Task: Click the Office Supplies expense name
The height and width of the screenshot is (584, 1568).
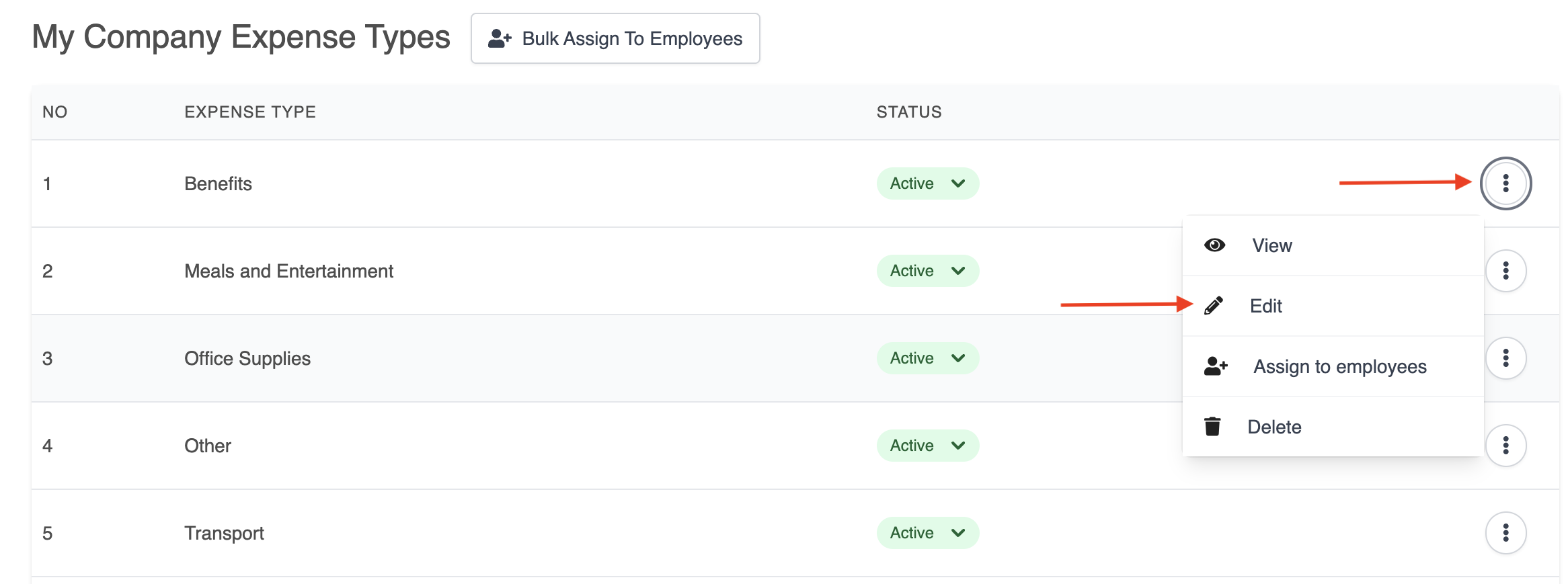Action: pyautogui.click(x=247, y=358)
